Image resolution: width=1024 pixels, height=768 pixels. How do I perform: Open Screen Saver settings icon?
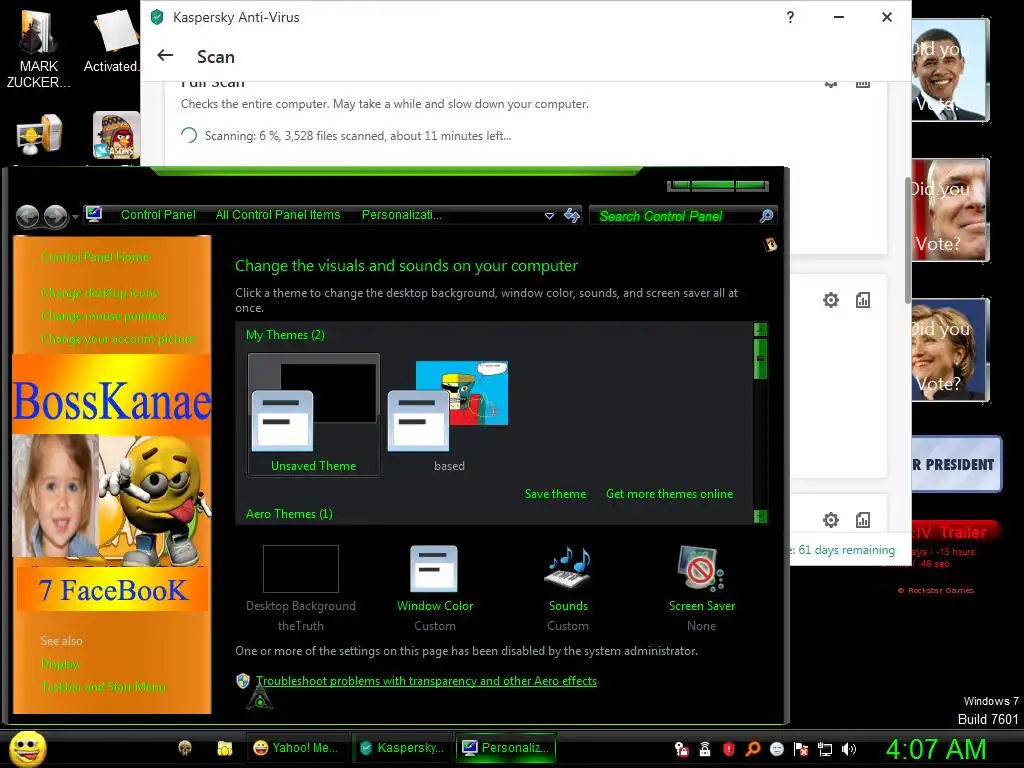[701, 568]
